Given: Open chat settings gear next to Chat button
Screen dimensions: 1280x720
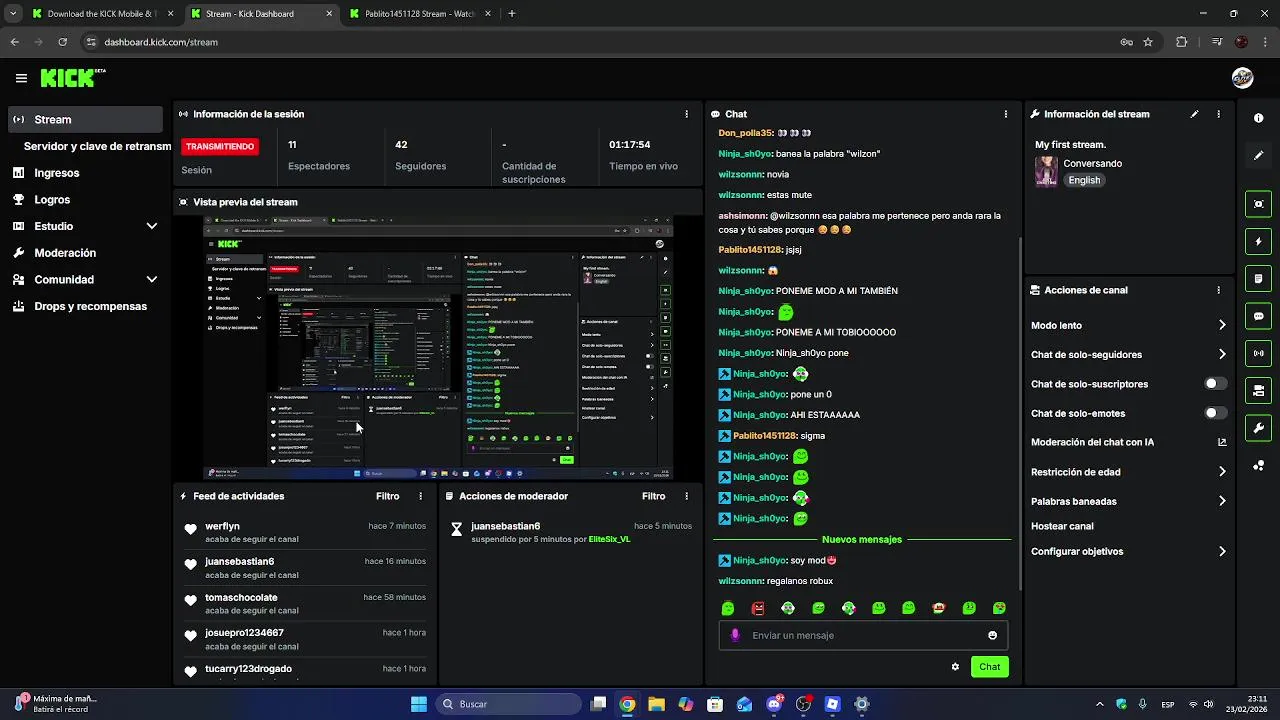Looking at the screenshot, I should pyautogui.click(x=955, y=667).
